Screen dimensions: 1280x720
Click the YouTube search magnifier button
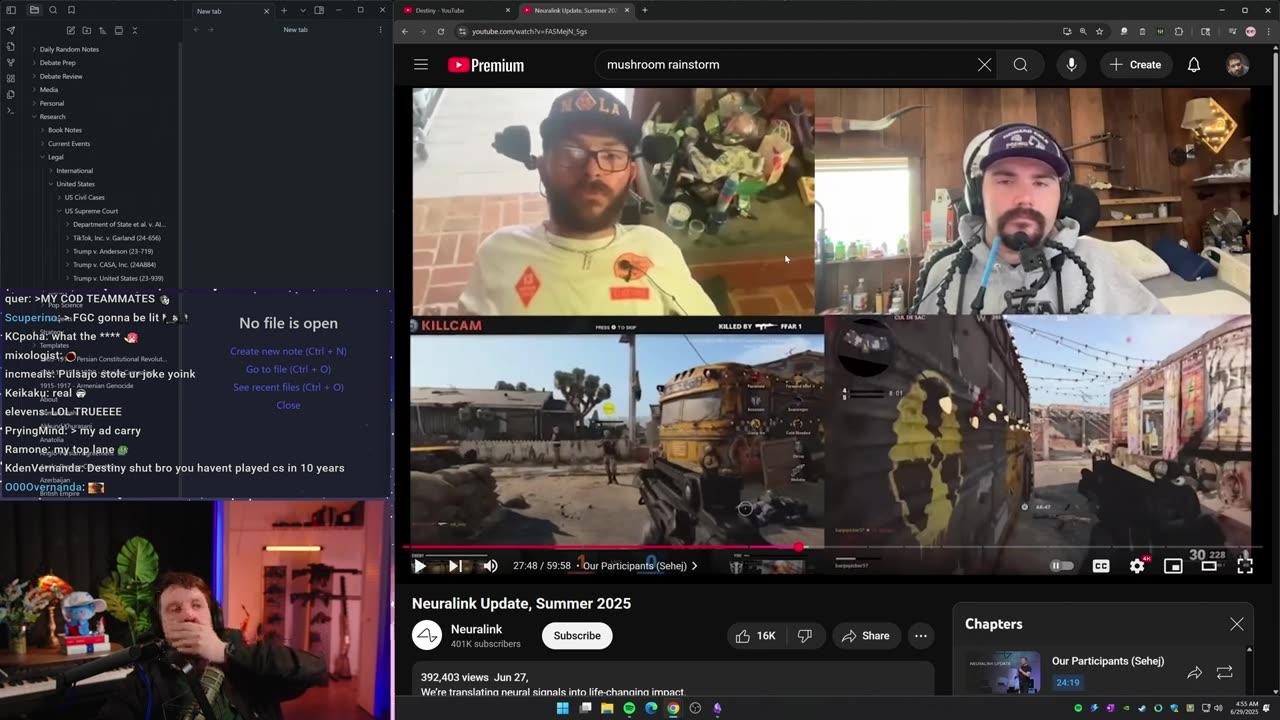pos(1020,65)
